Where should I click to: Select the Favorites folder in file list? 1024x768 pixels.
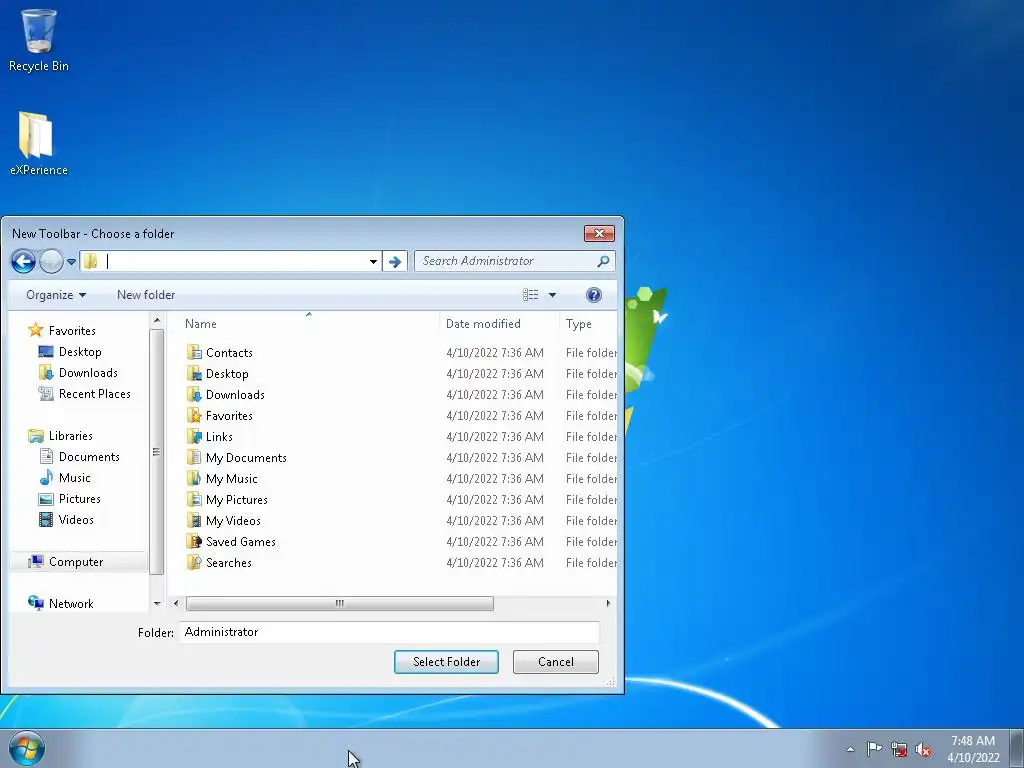(x=219, y=415)
